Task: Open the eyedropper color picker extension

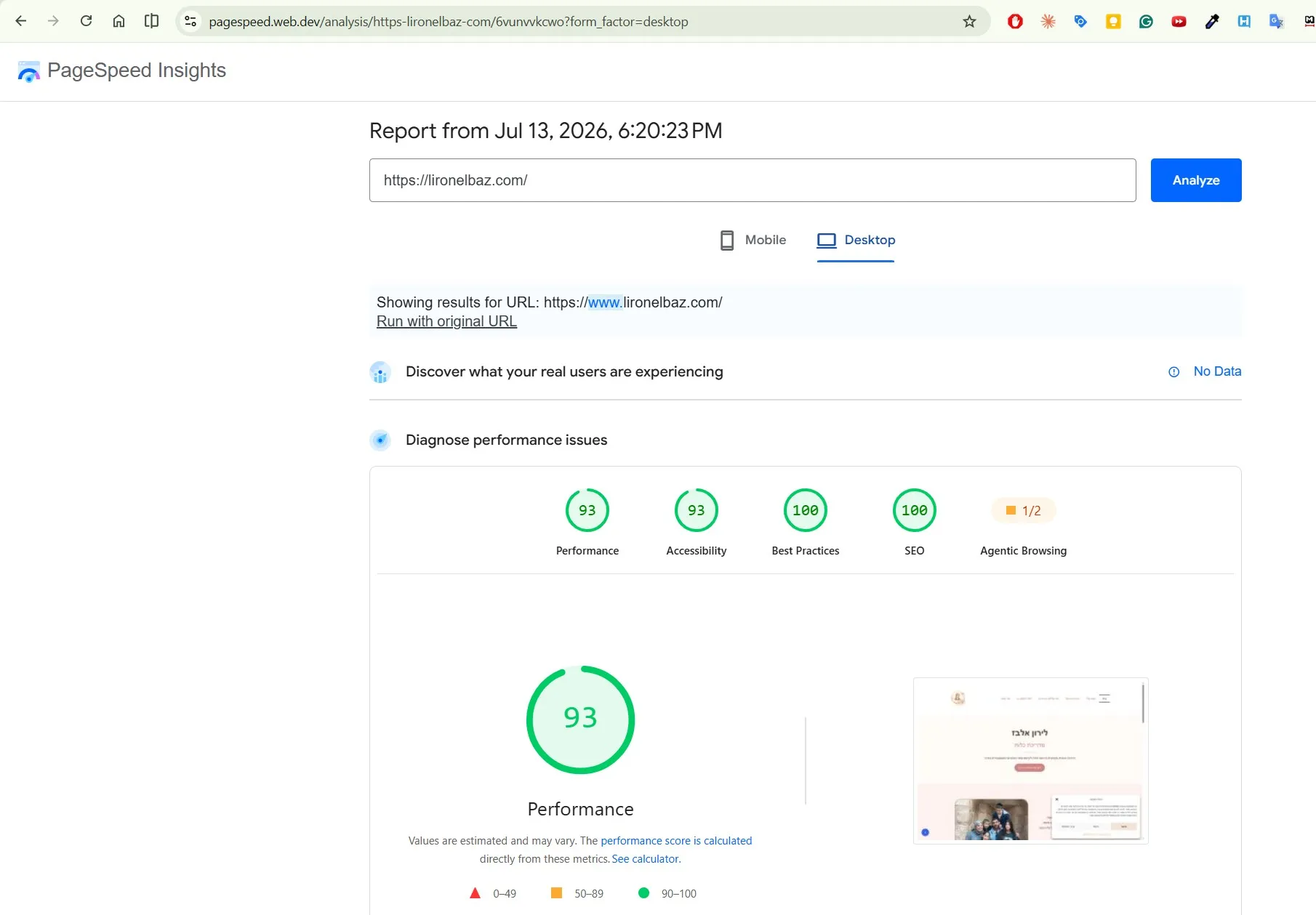Action: click(1211, 21)
